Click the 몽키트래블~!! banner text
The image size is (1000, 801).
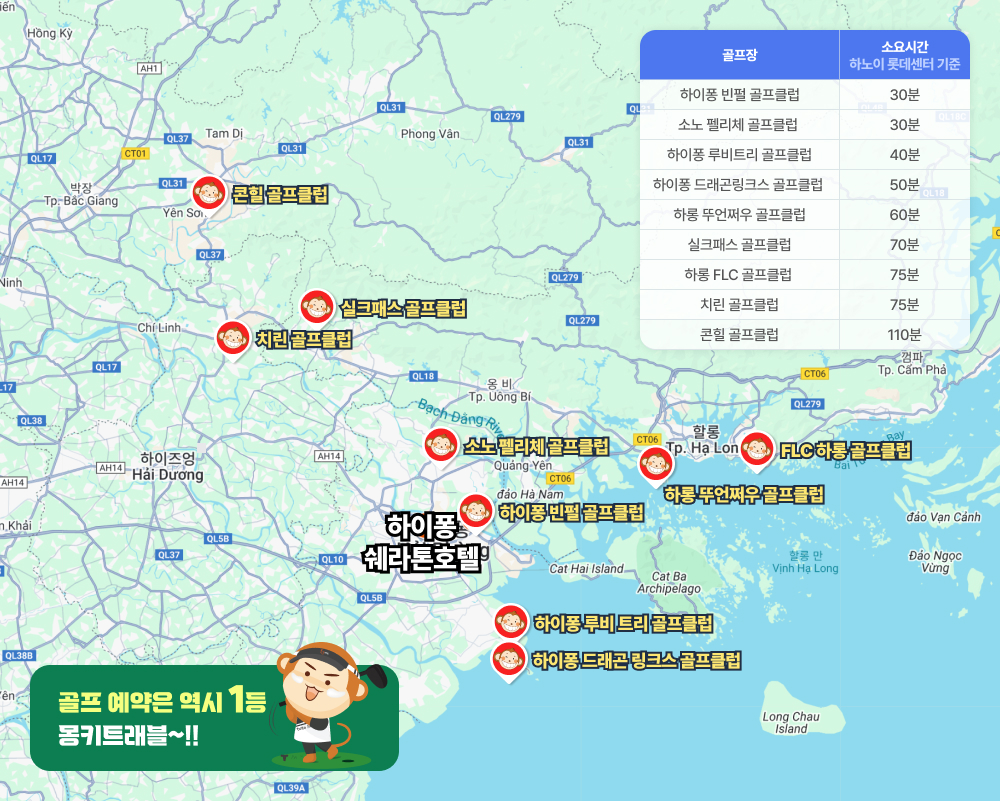[128, 735]
